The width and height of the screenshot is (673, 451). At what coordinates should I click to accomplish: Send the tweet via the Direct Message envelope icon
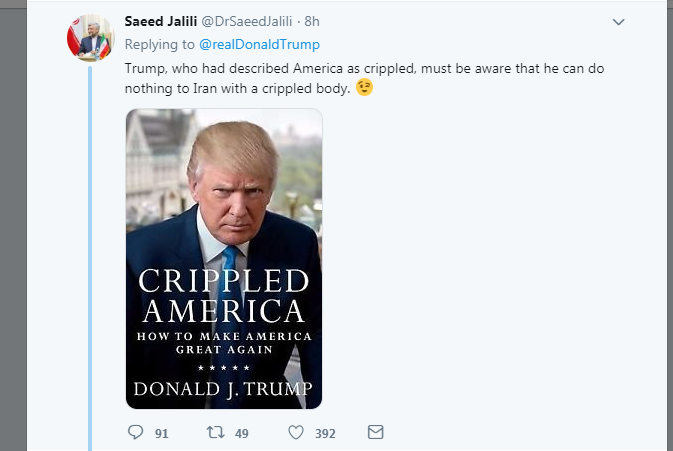pyautogui.click(x=376, y=432)
